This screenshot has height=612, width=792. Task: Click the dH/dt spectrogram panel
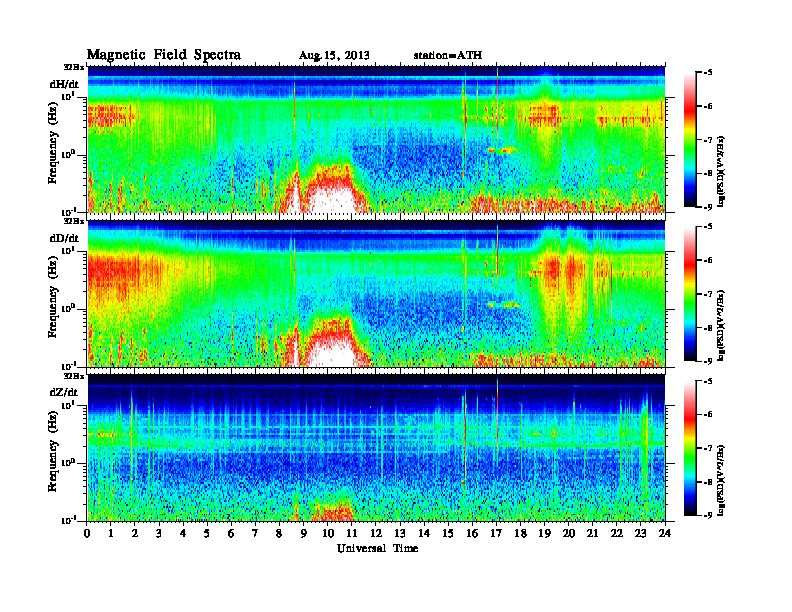(376, 139)
